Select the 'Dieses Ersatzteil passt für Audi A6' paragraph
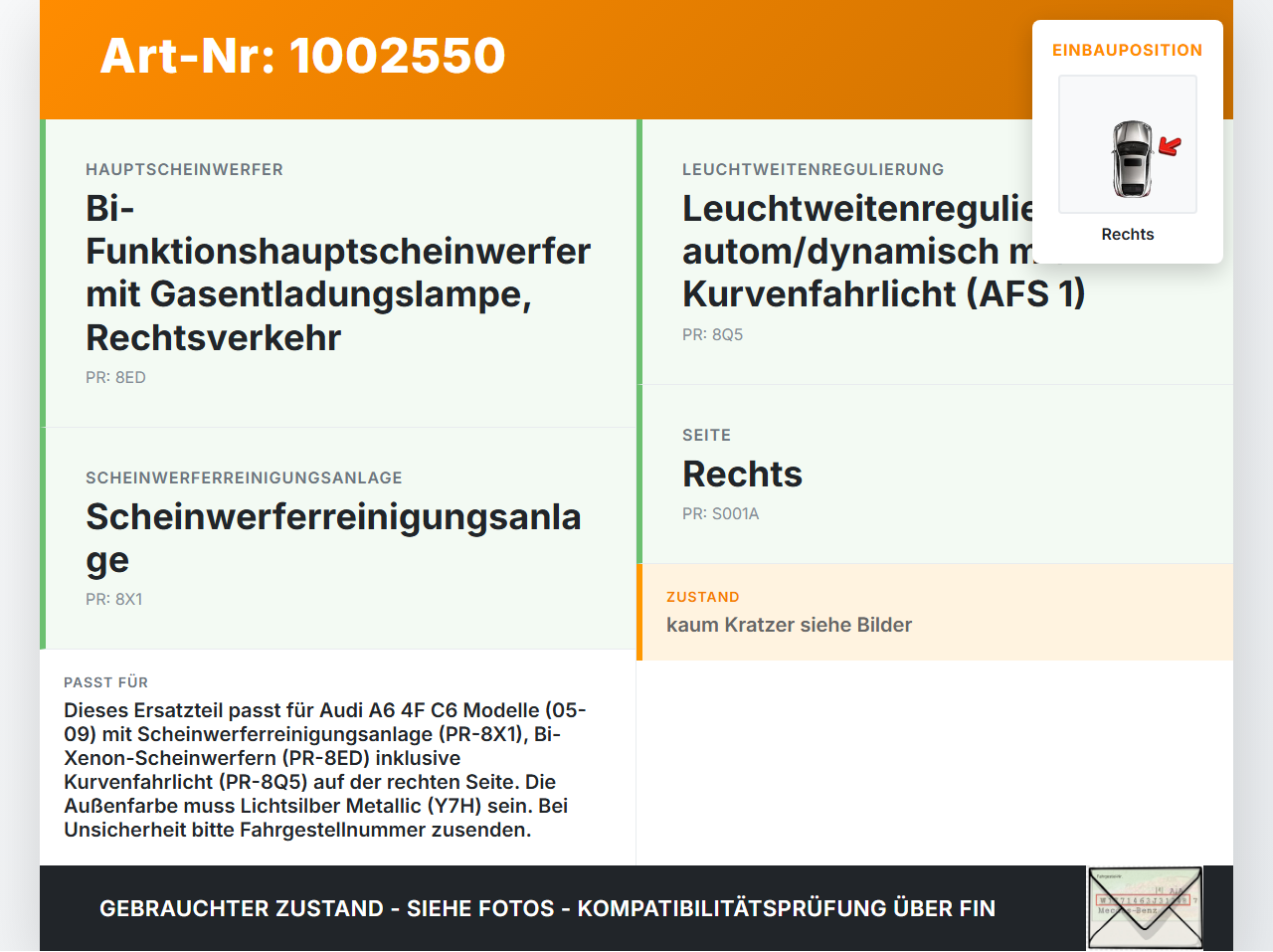 pos(325,770)
